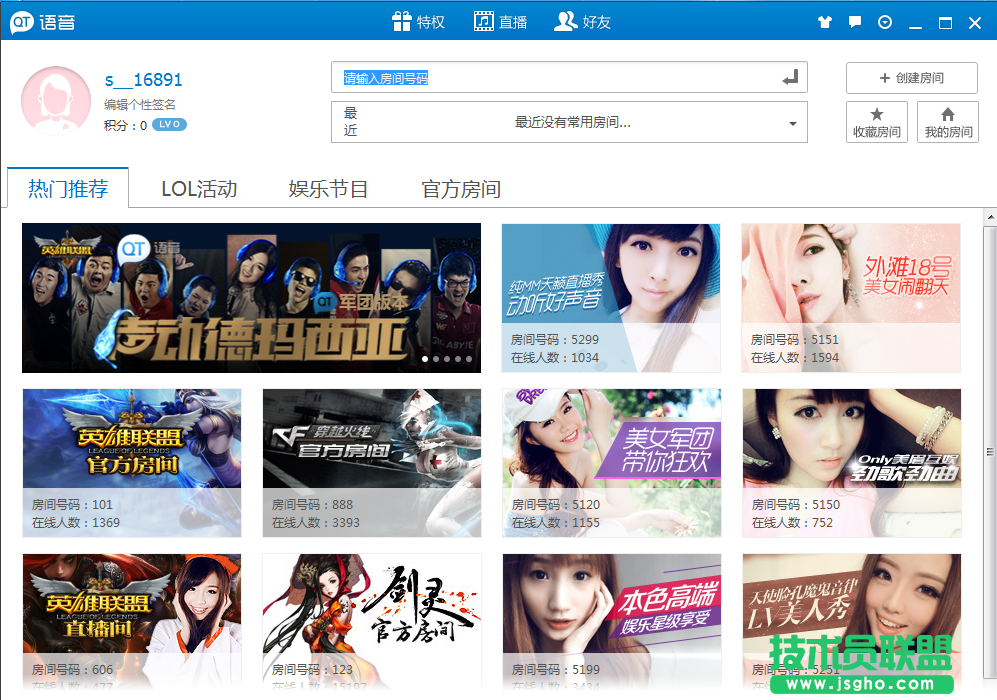The height and width of the screenshot is (700, 997).
Task: Open the circular menu dropdown icon
Action: [884, 22]
